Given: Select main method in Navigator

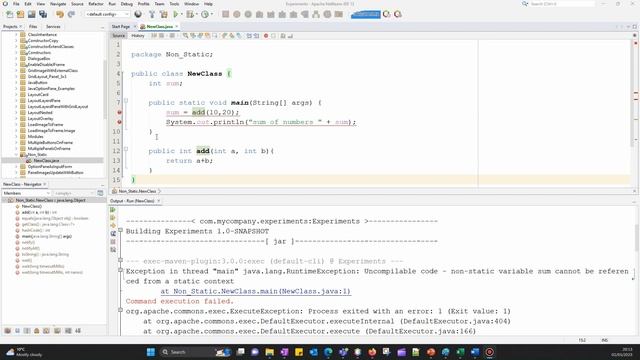Looking at the screenshot, I should [x=47, y=236].
